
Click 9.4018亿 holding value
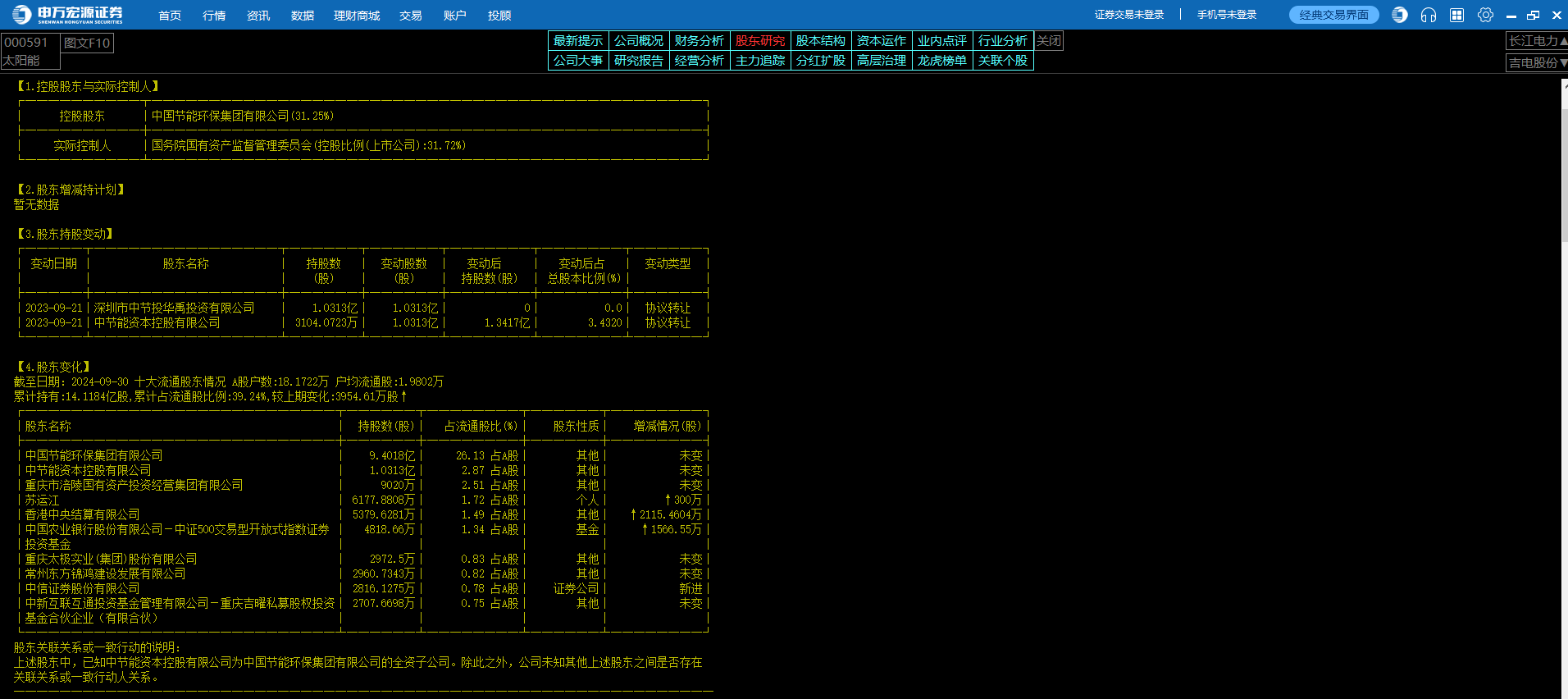coord(392,455)
